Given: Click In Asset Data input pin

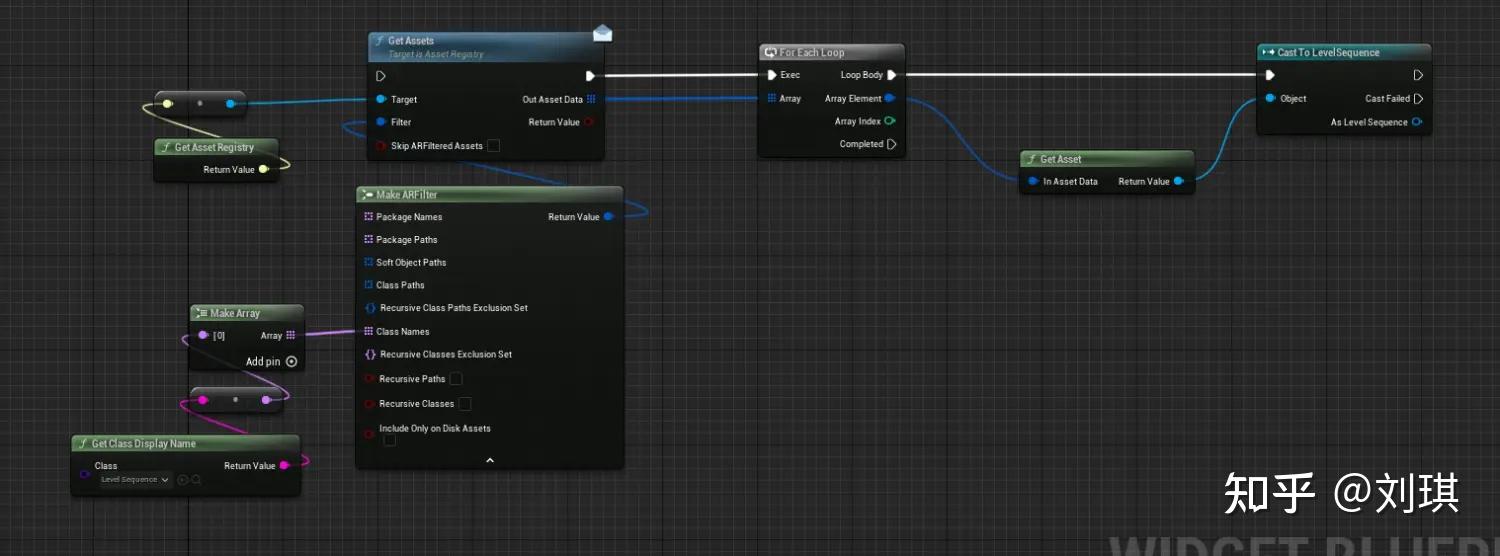Looking at the screenshot, I should click(x=1034, y=182).
